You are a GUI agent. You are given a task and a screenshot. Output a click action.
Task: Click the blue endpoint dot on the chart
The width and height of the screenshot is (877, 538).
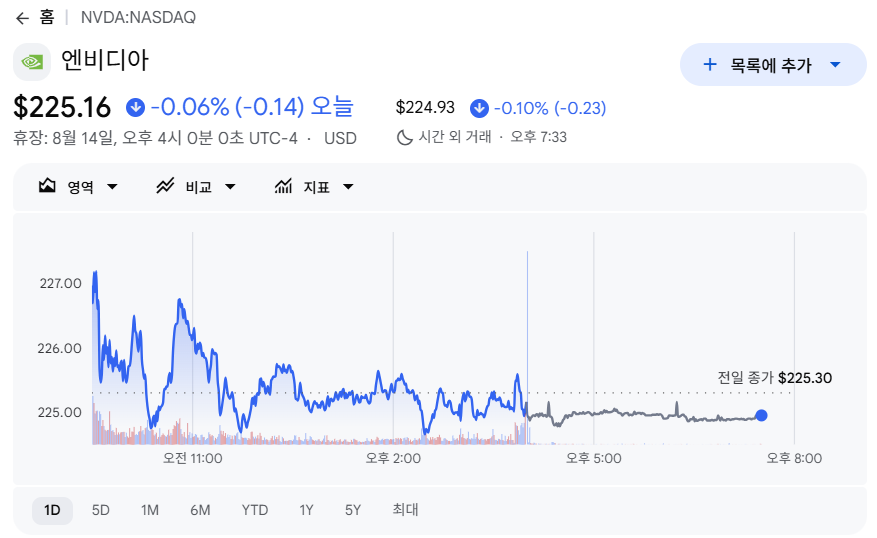click(761, 416)
